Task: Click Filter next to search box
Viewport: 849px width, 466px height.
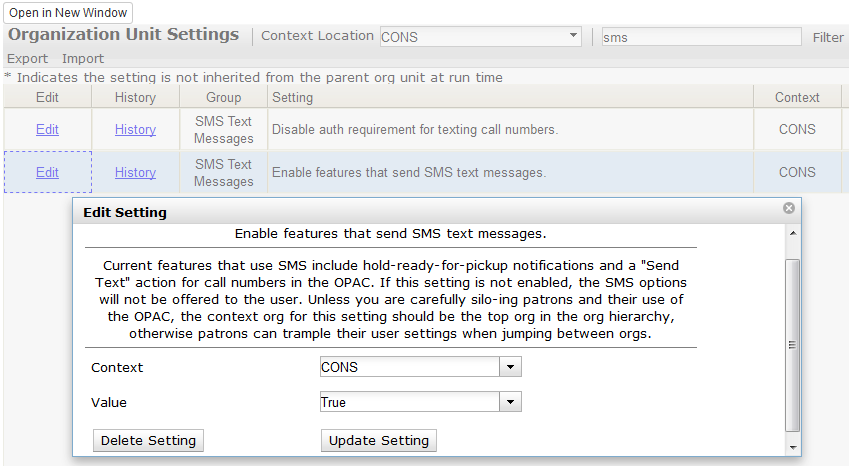Action: pos(828,37)
